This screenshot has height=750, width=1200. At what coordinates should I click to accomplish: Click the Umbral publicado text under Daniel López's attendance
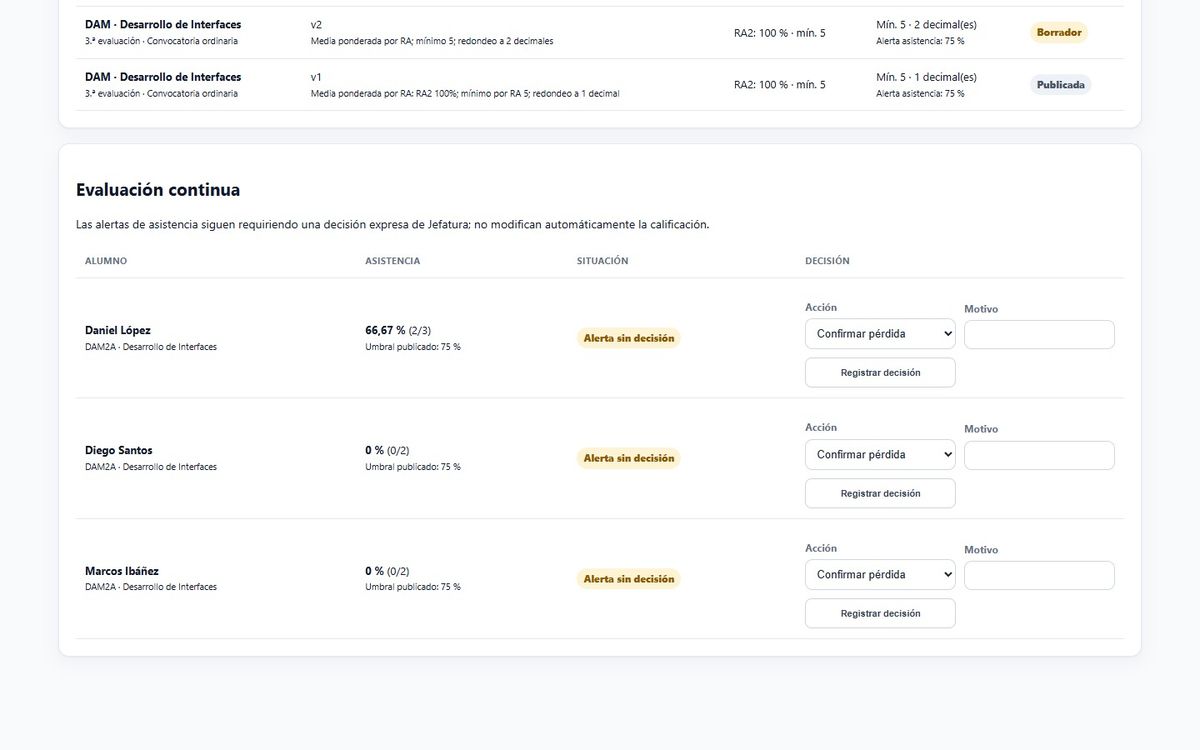coord(413,347)
